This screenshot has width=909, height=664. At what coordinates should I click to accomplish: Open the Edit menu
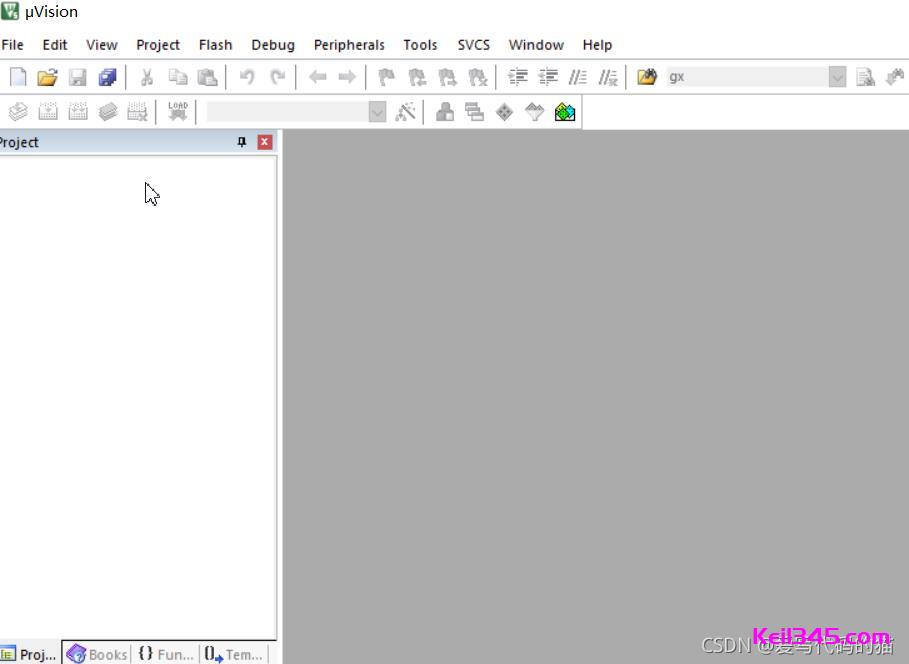pos(55,45)
